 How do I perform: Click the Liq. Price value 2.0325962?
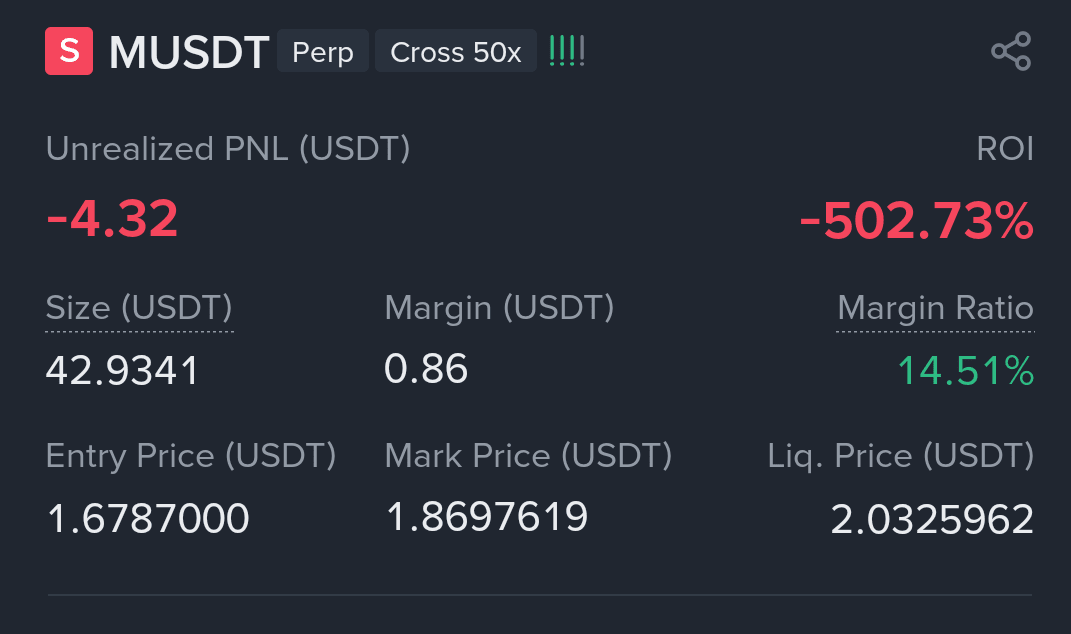click(x=932, y=520)
